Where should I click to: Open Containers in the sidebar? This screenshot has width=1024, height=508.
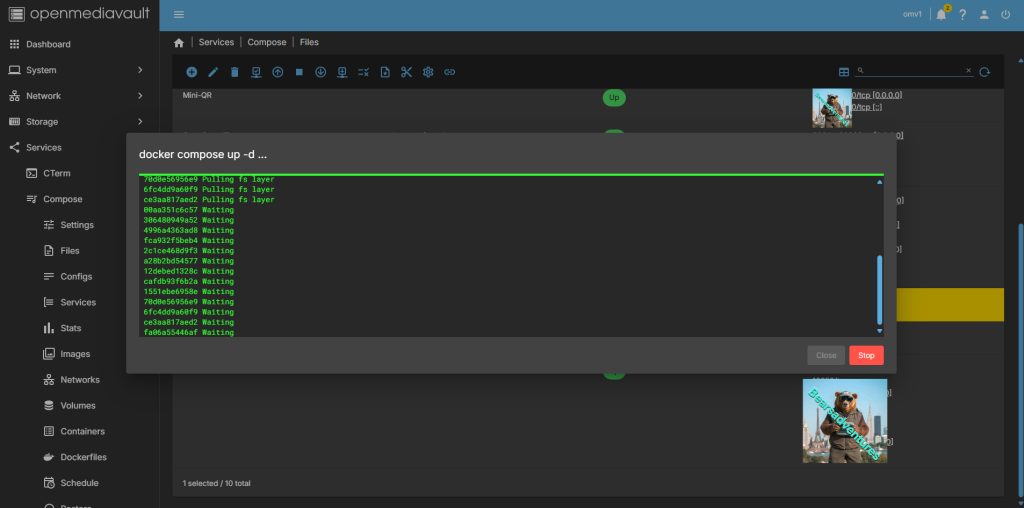(82, 431)
